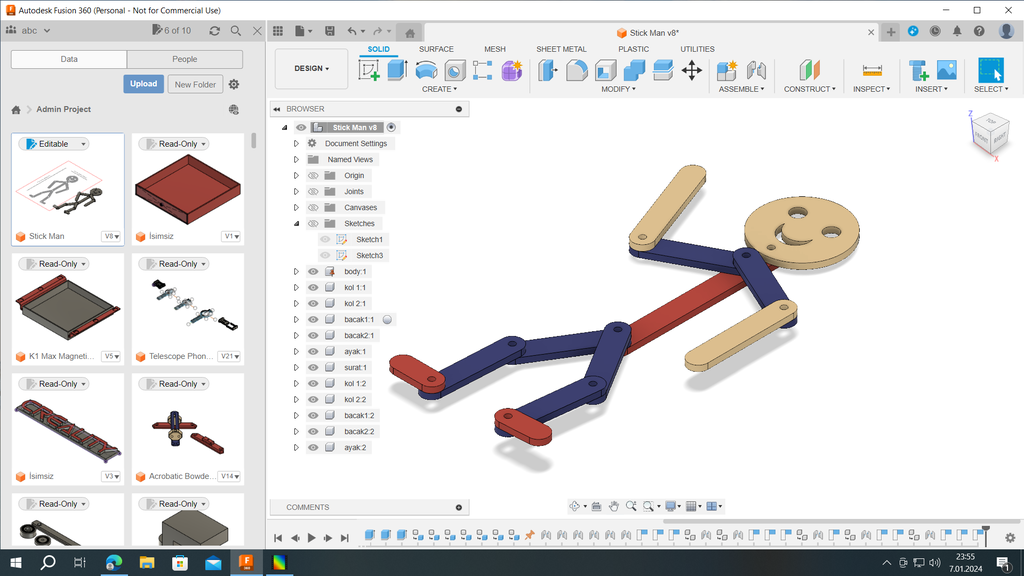Toggle visibility of Sketch1
Screen dimensions: 1024x576
[x=324, y=239]
